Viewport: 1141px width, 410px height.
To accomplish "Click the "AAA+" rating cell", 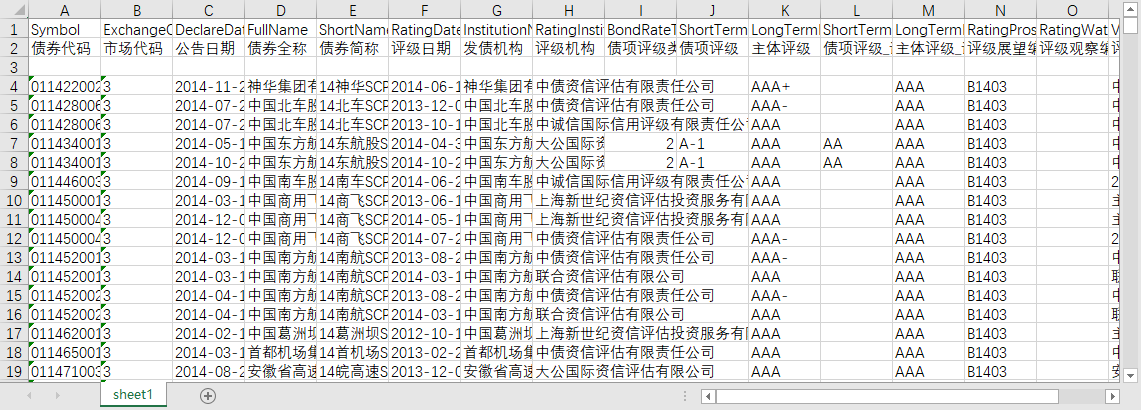I will (784, 86).
